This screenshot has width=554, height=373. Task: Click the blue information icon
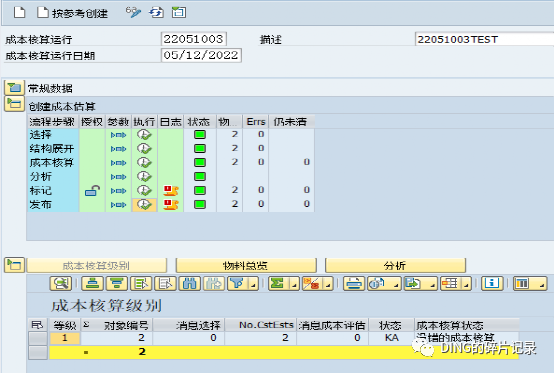click(492, 283)
